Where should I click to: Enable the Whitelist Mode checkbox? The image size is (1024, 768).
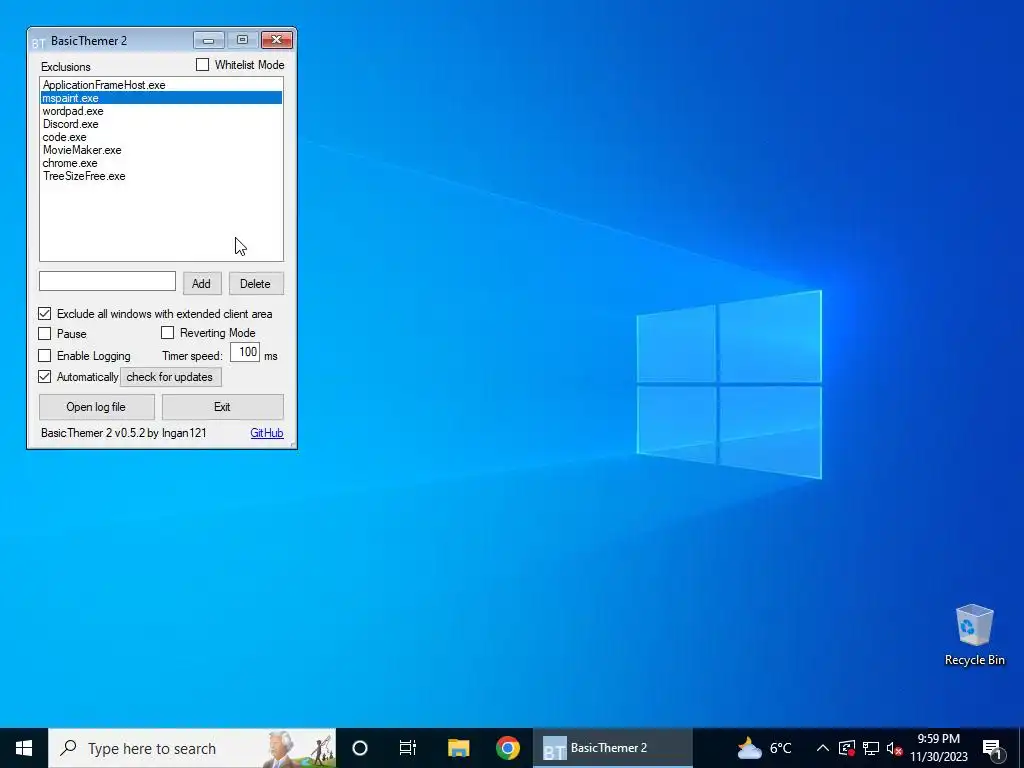(x=202, y=65)
